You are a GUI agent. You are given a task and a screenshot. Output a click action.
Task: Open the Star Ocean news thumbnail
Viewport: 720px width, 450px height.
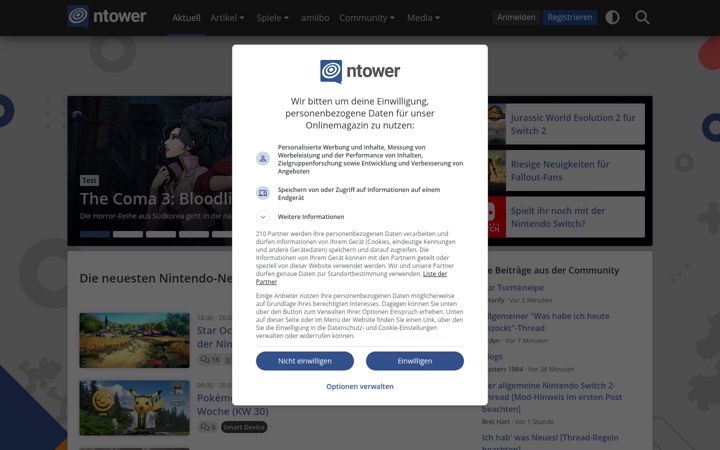point(135,340)
